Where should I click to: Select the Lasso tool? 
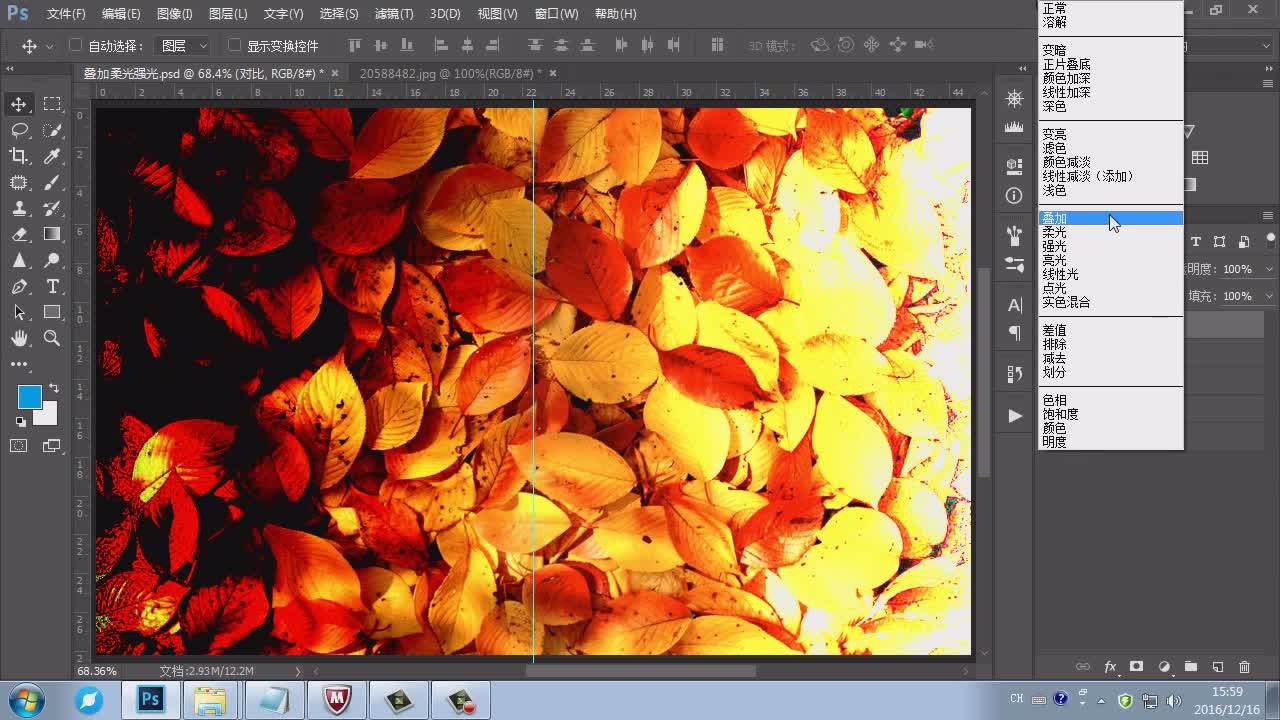tap(19, 130)
